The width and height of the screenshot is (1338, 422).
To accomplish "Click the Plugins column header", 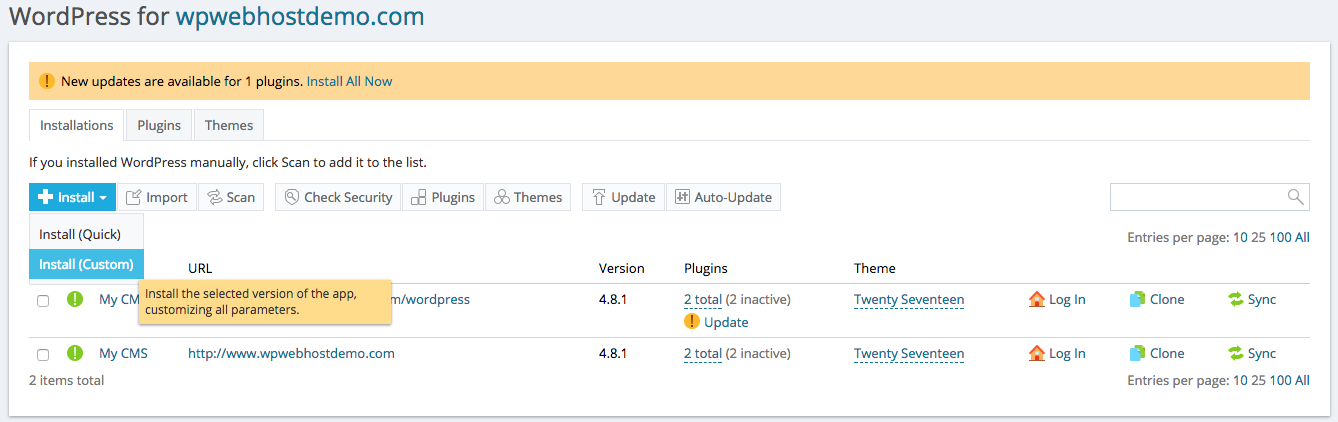I will [706, 268].
